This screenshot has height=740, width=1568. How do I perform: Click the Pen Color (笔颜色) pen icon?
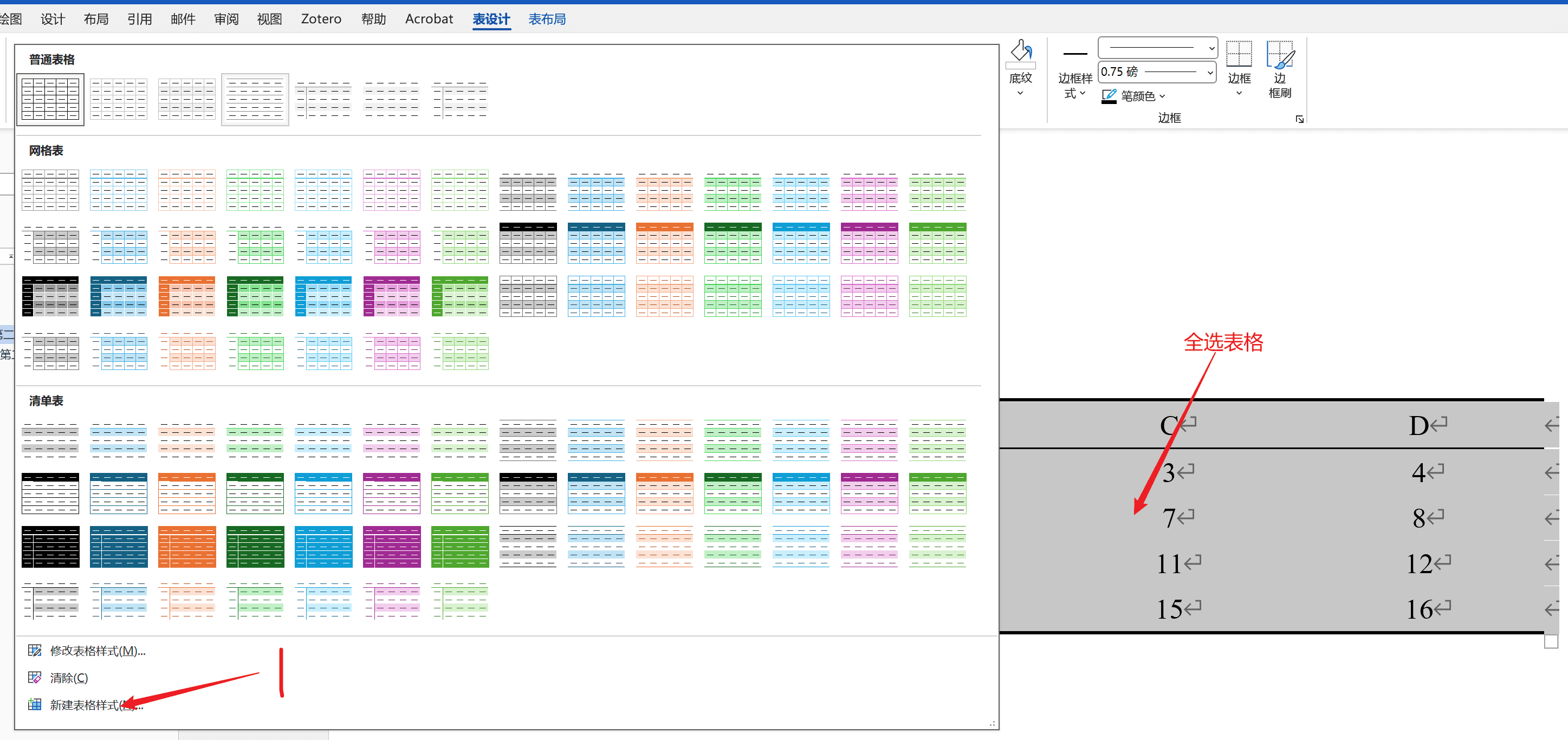[x=1109, y=95]
